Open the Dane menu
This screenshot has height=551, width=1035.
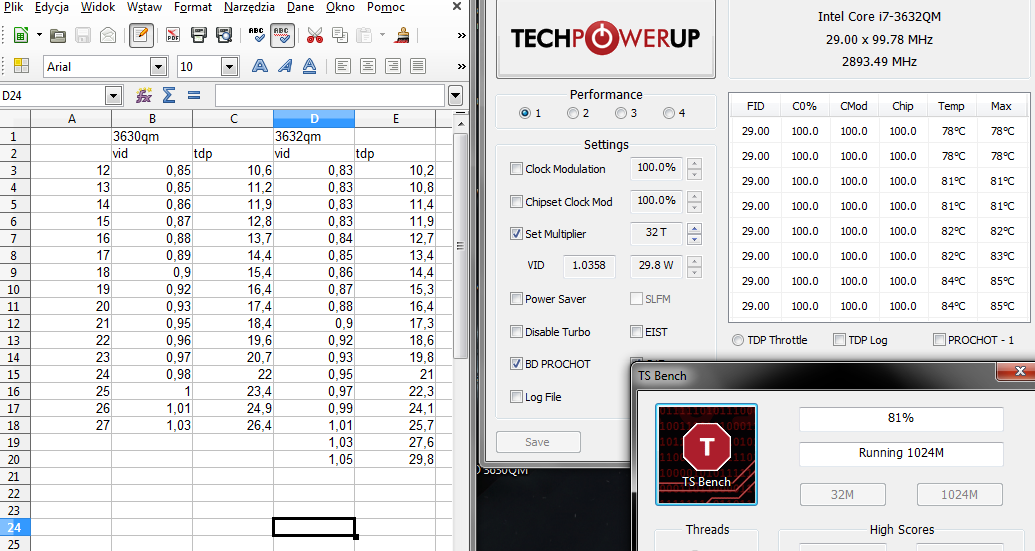300,7
